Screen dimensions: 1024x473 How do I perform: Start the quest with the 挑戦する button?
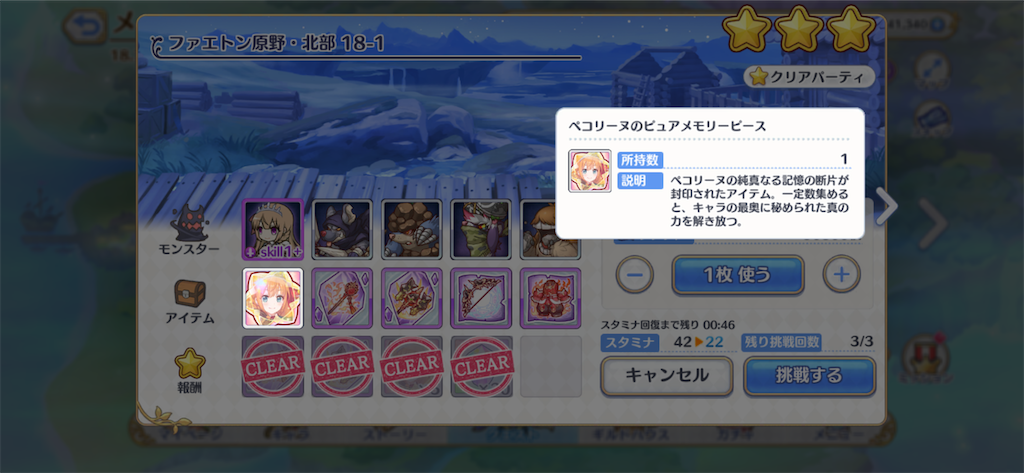coord(810,376)
